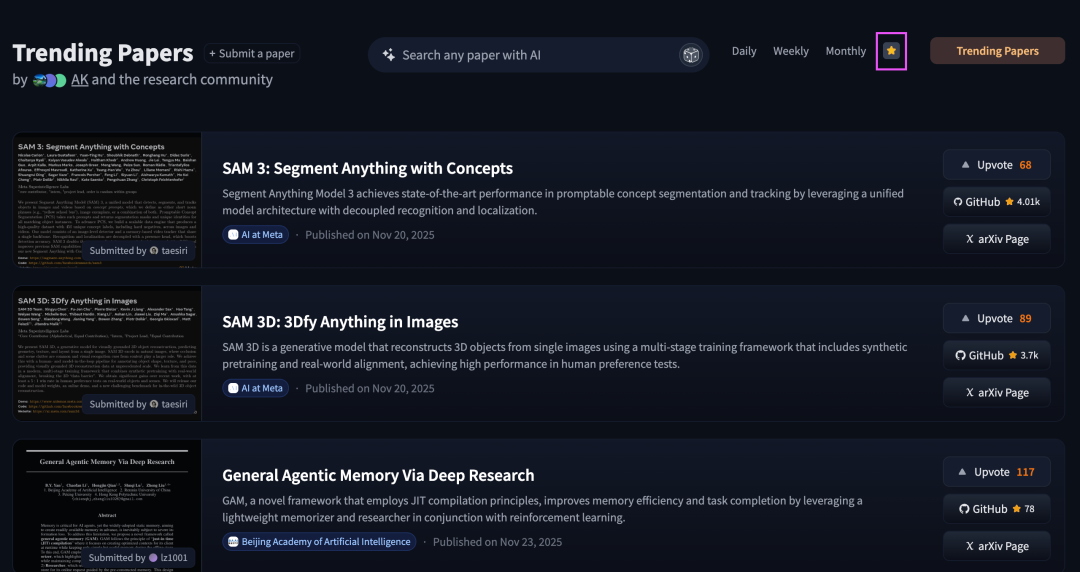Open GitHub repo with 78 stars
The image size is (1080, 572).
coord(996,509)
